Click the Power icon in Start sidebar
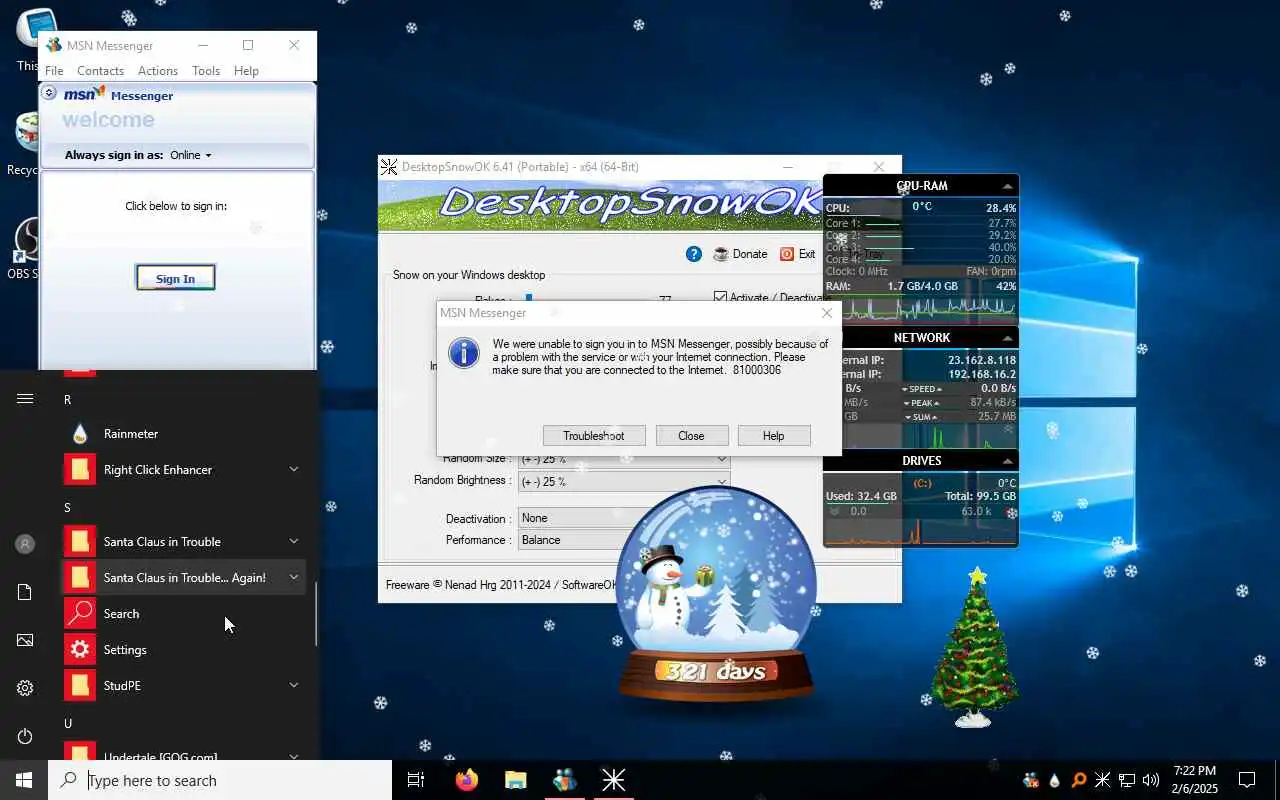The image size is (1280, 800). pyautogui.click(x=25, y=736)
